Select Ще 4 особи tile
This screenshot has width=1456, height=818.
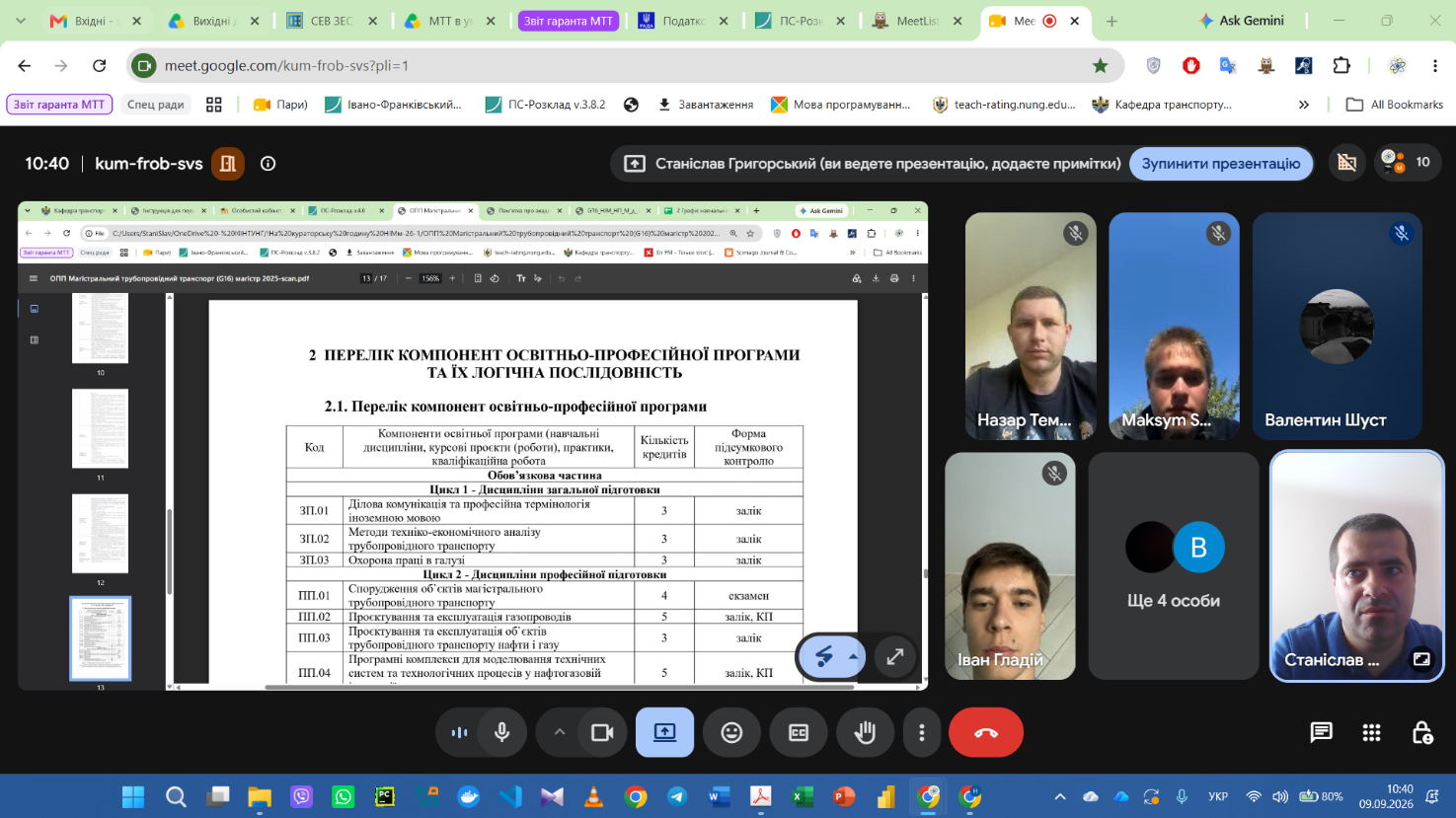1174,566
